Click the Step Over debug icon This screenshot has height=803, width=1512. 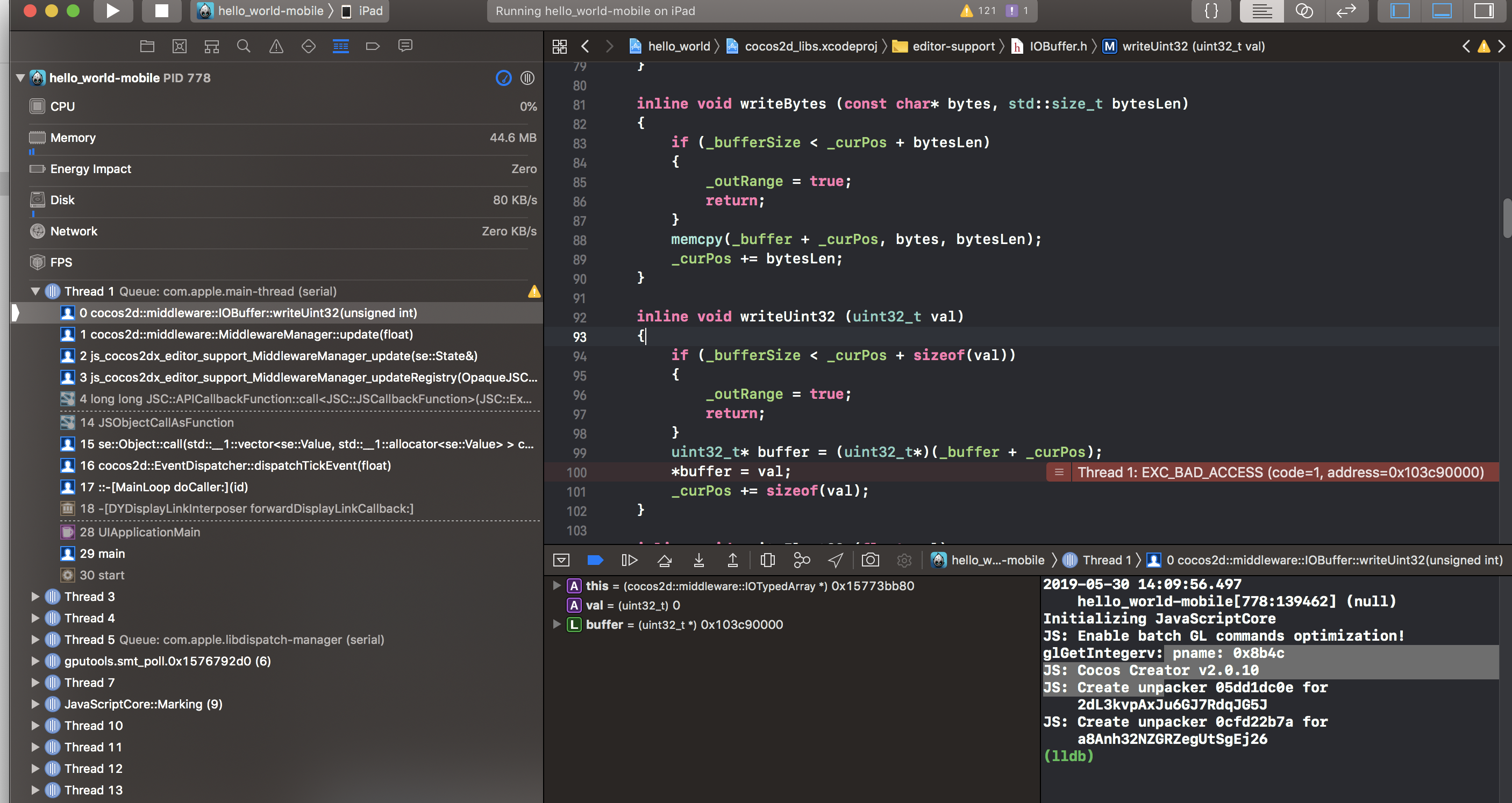[x=664, y=560]
